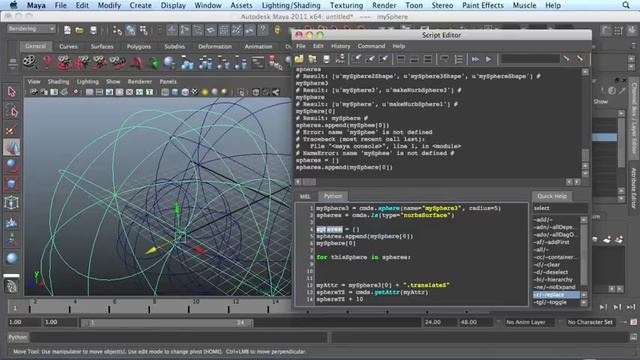The image size is (640, 360).
Task: Click frame 10 on the time slider
Action: coord(196,302)
